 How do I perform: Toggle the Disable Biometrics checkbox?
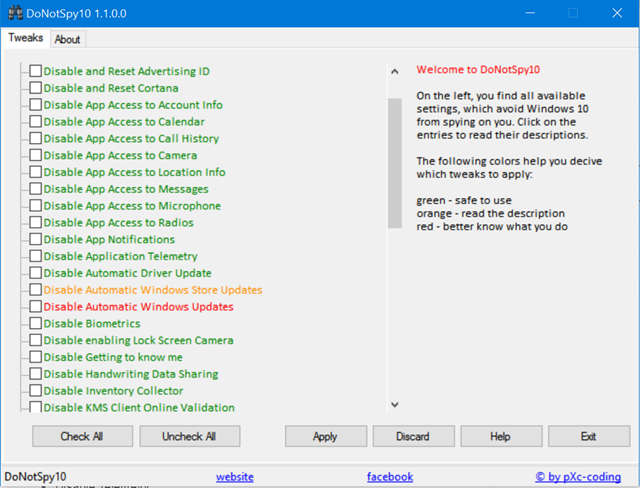tap(36, 323)
